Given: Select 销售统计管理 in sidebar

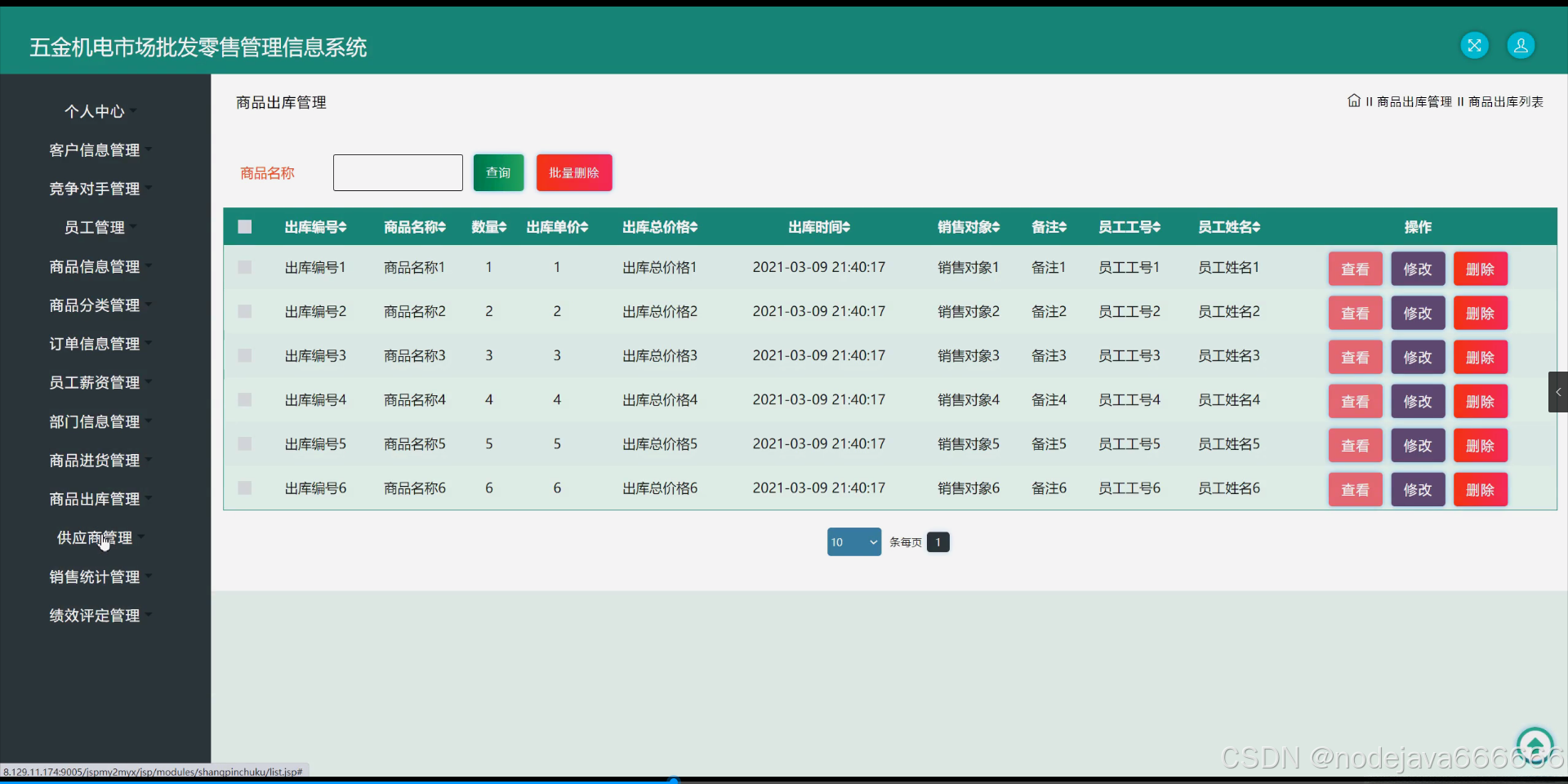Looking at the screenshot, I should [94, 577].
